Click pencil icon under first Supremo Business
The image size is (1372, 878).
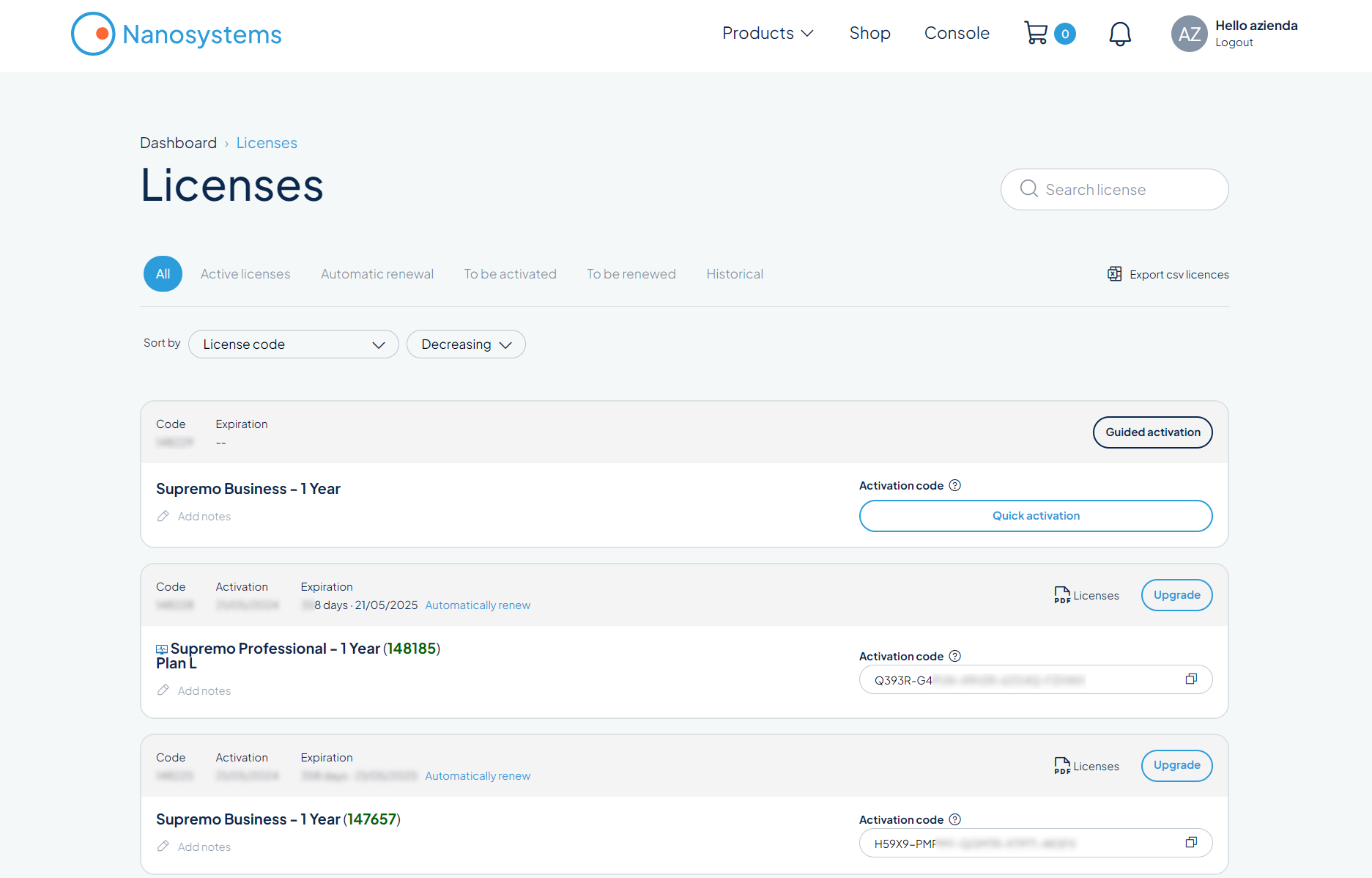click(x=163, y=516)
